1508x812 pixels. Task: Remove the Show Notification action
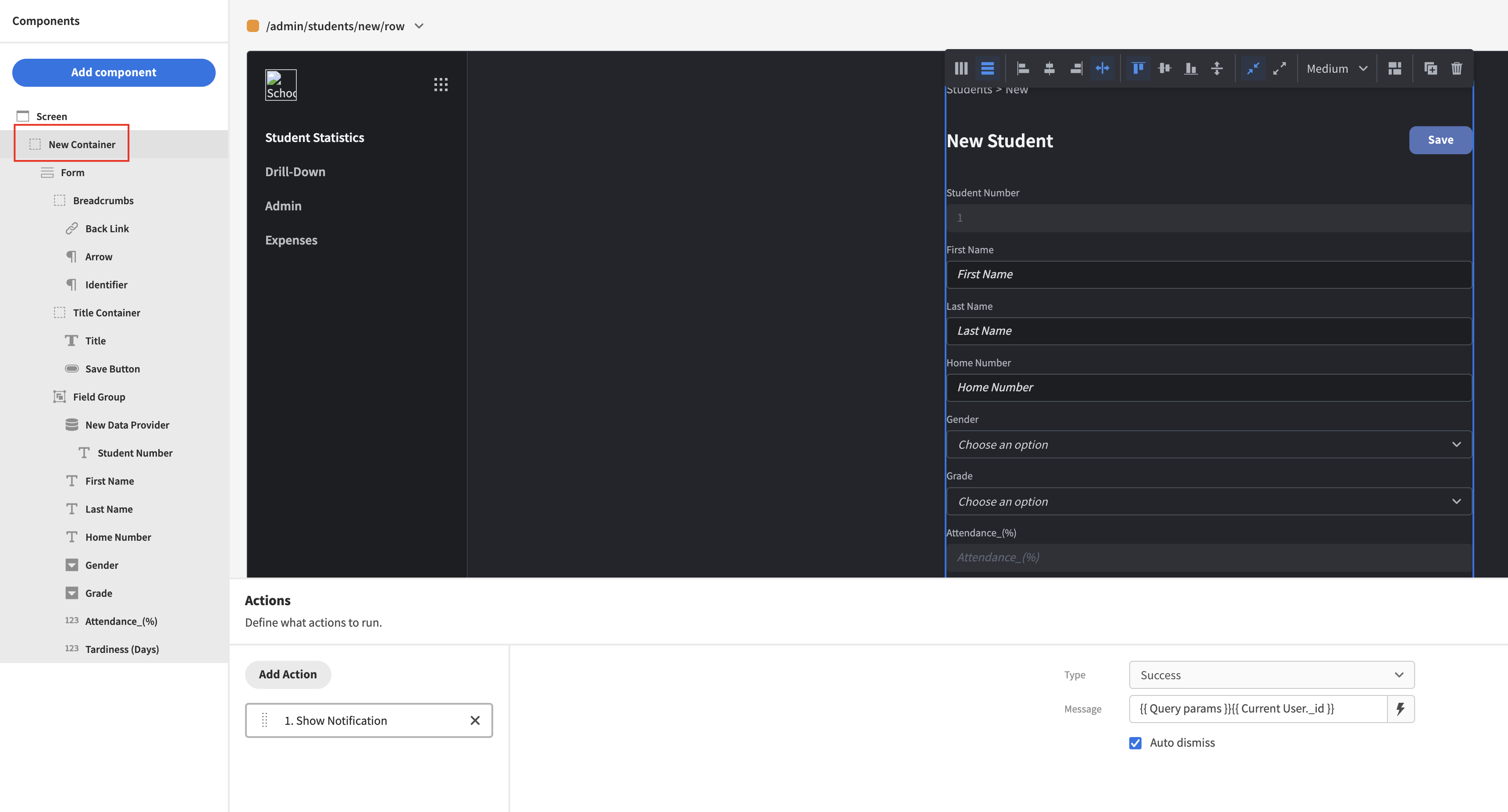coord(475,720)
